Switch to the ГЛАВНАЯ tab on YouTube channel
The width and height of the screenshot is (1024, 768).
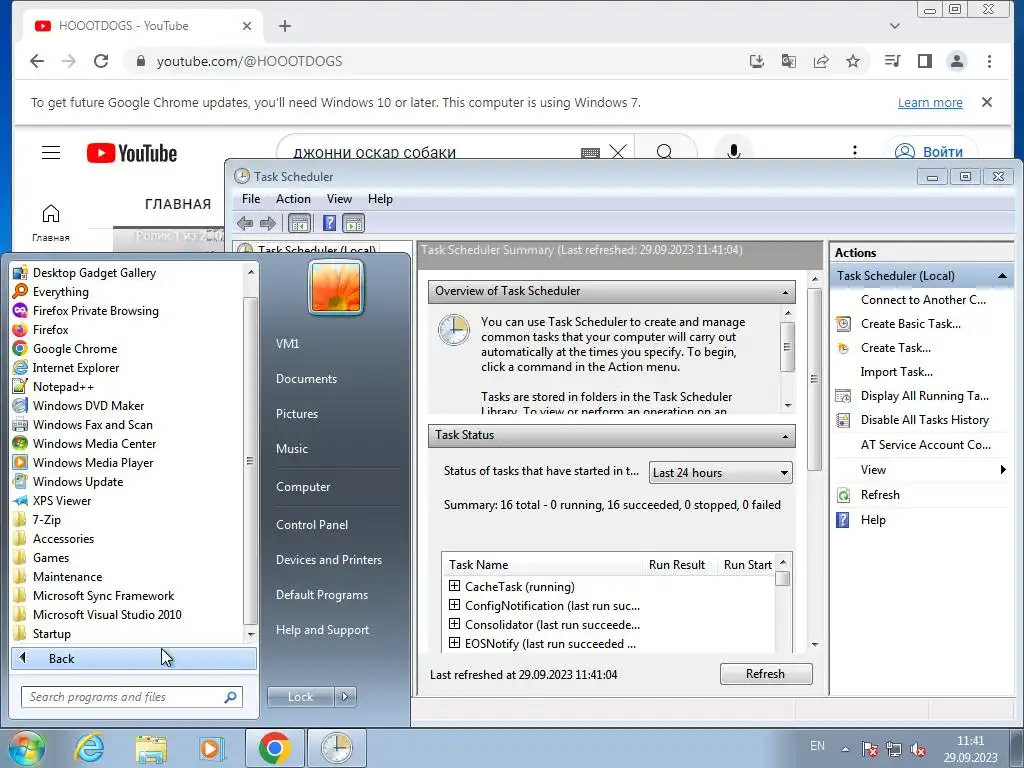(x=178, y=204)
